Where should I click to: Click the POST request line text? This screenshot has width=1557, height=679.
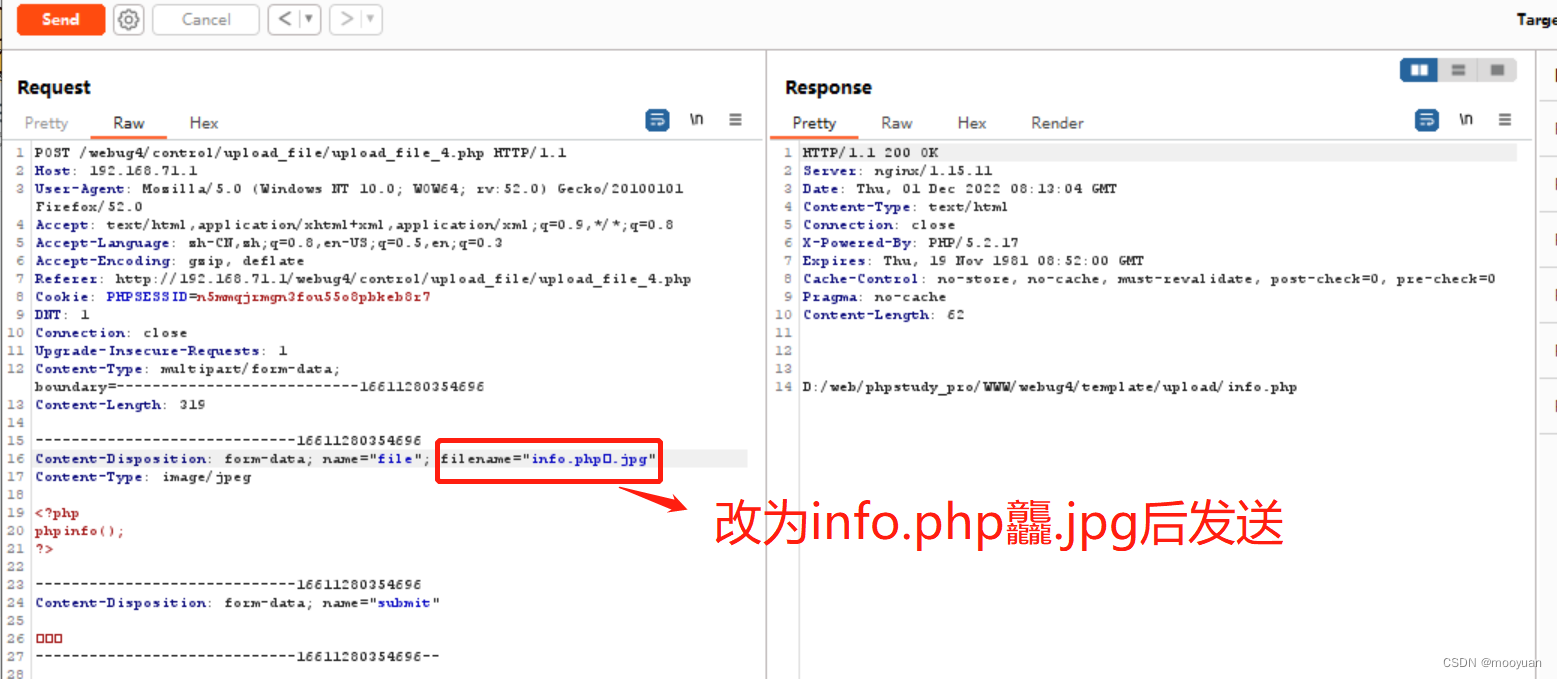[x=300, y=153]
